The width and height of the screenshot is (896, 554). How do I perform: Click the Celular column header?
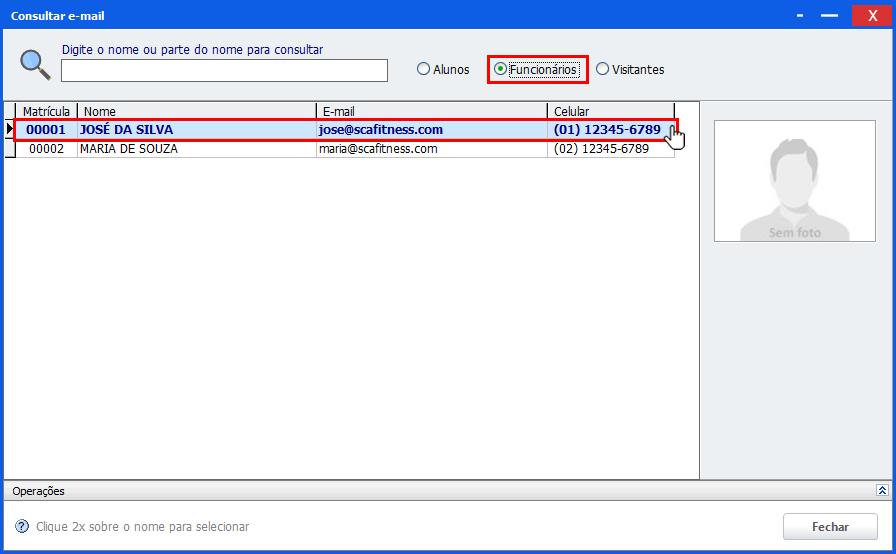pos(611,111)
